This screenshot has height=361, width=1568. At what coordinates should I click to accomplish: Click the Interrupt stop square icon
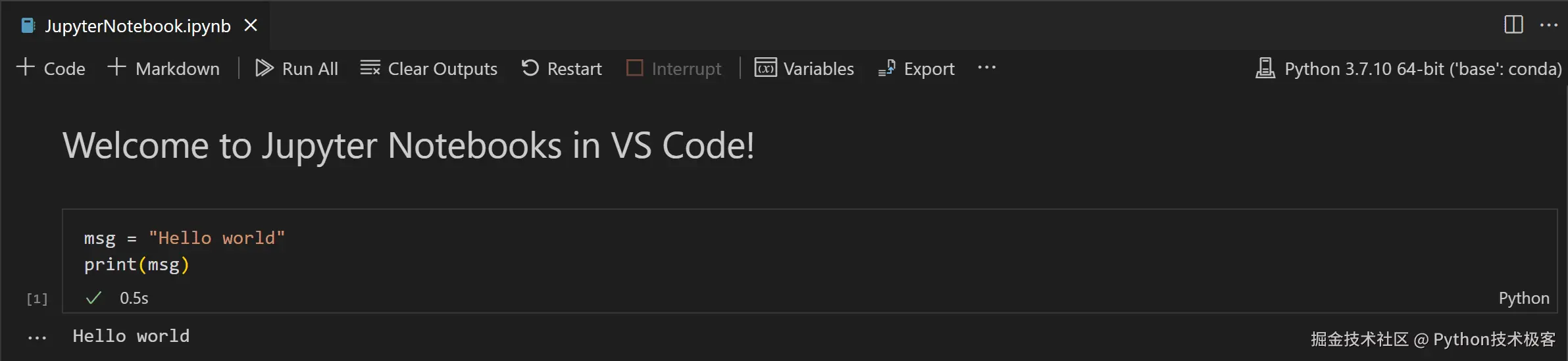[634, 68]
